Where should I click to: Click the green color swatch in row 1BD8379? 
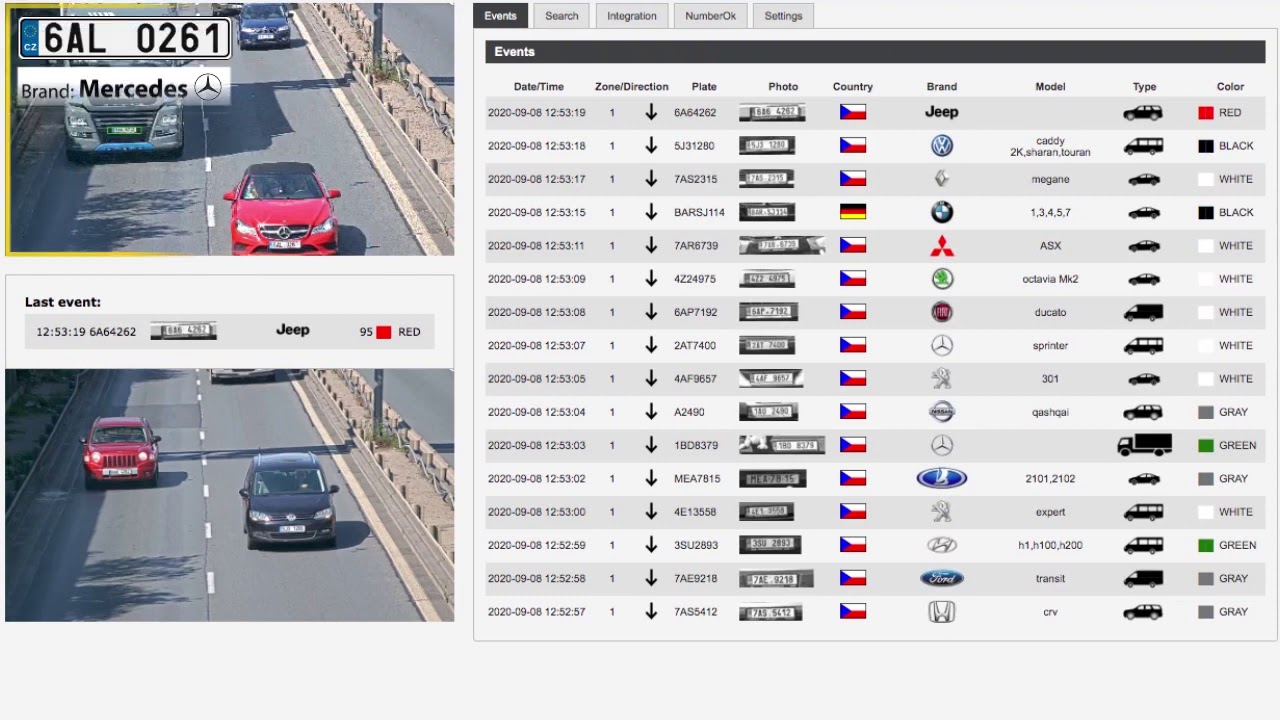1206,445
